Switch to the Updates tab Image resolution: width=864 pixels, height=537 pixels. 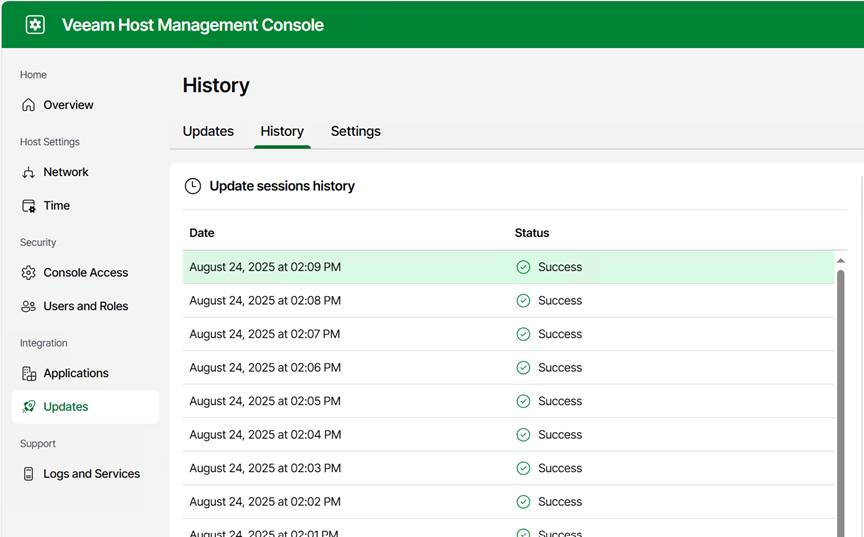coord(208,132)
